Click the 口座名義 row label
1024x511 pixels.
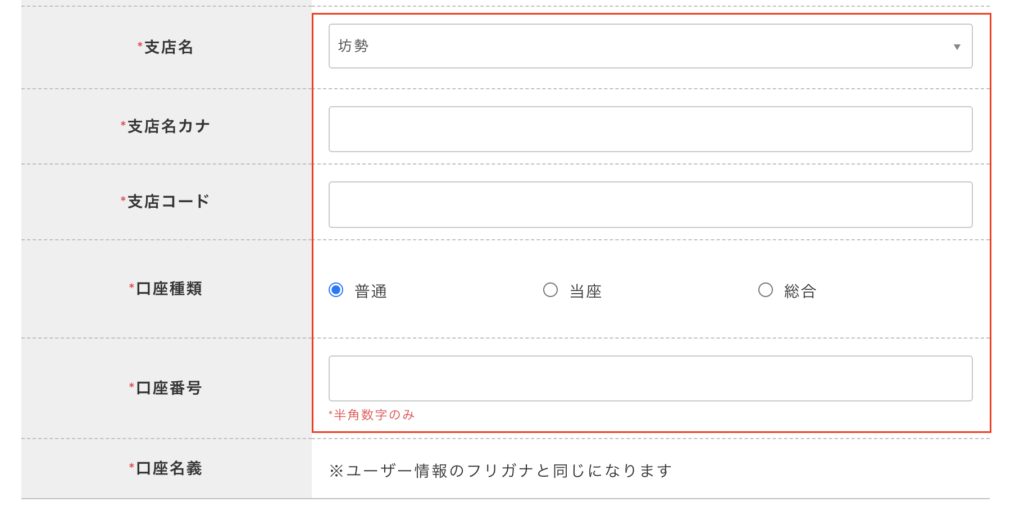[x=168, y=468]
